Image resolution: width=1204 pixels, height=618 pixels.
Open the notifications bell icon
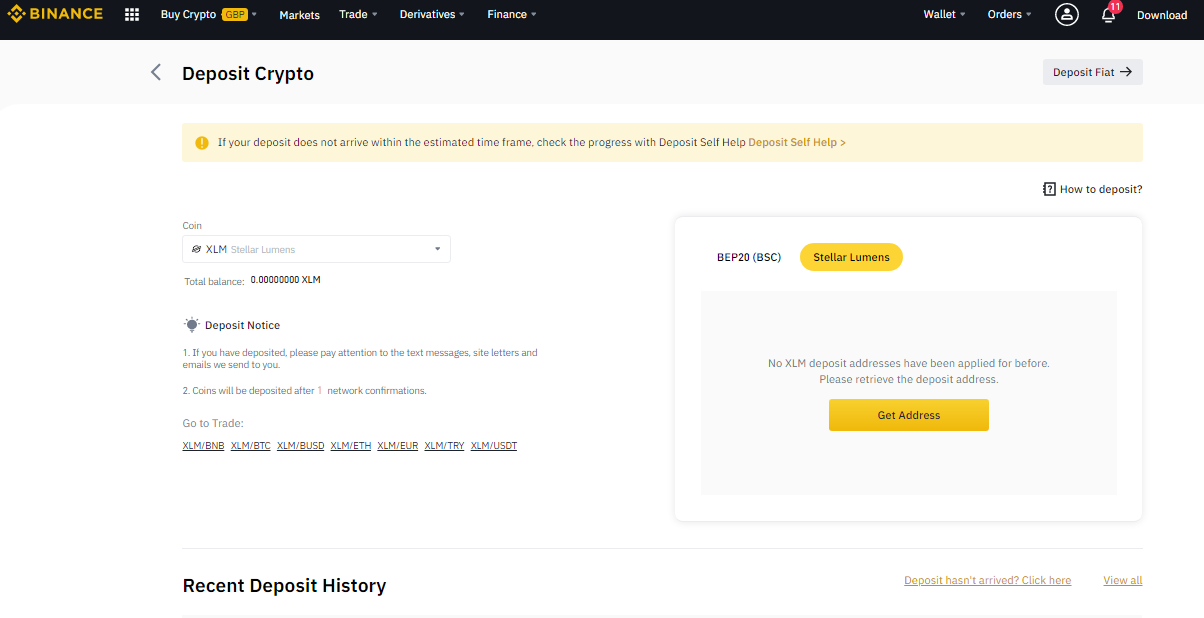point(1108,15)
